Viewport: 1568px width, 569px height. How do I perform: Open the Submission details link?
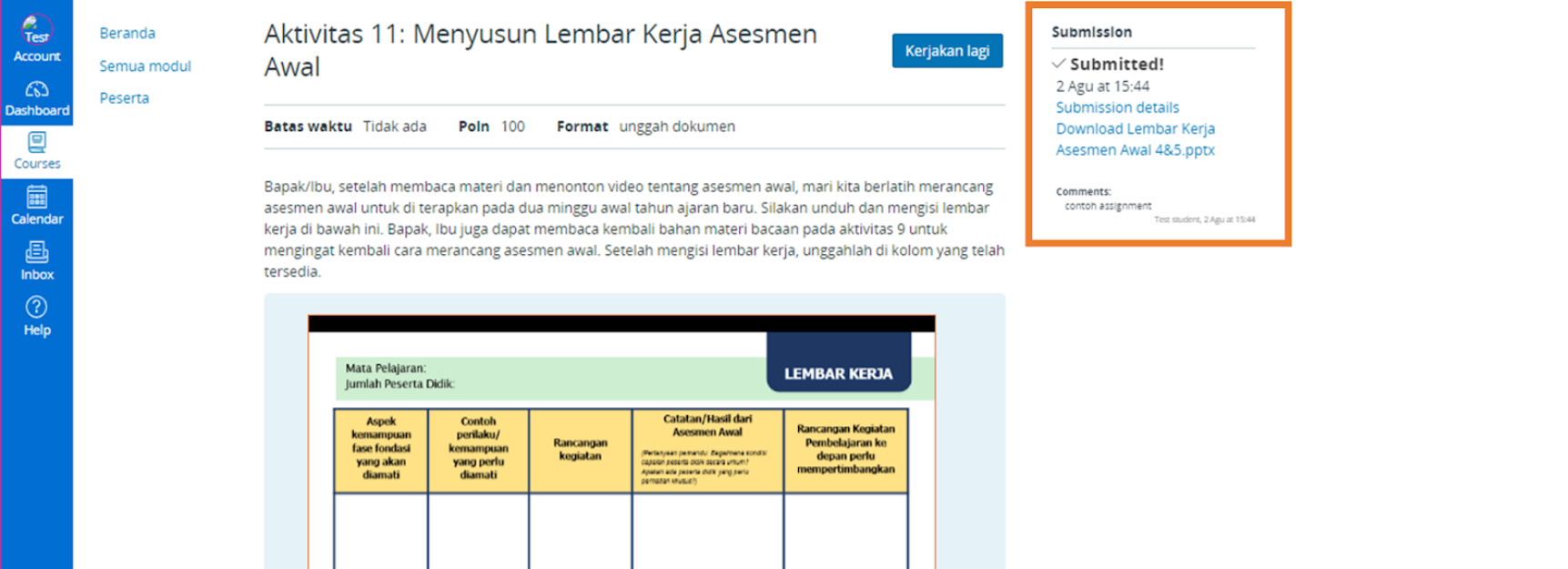[x=1117, y=107]
